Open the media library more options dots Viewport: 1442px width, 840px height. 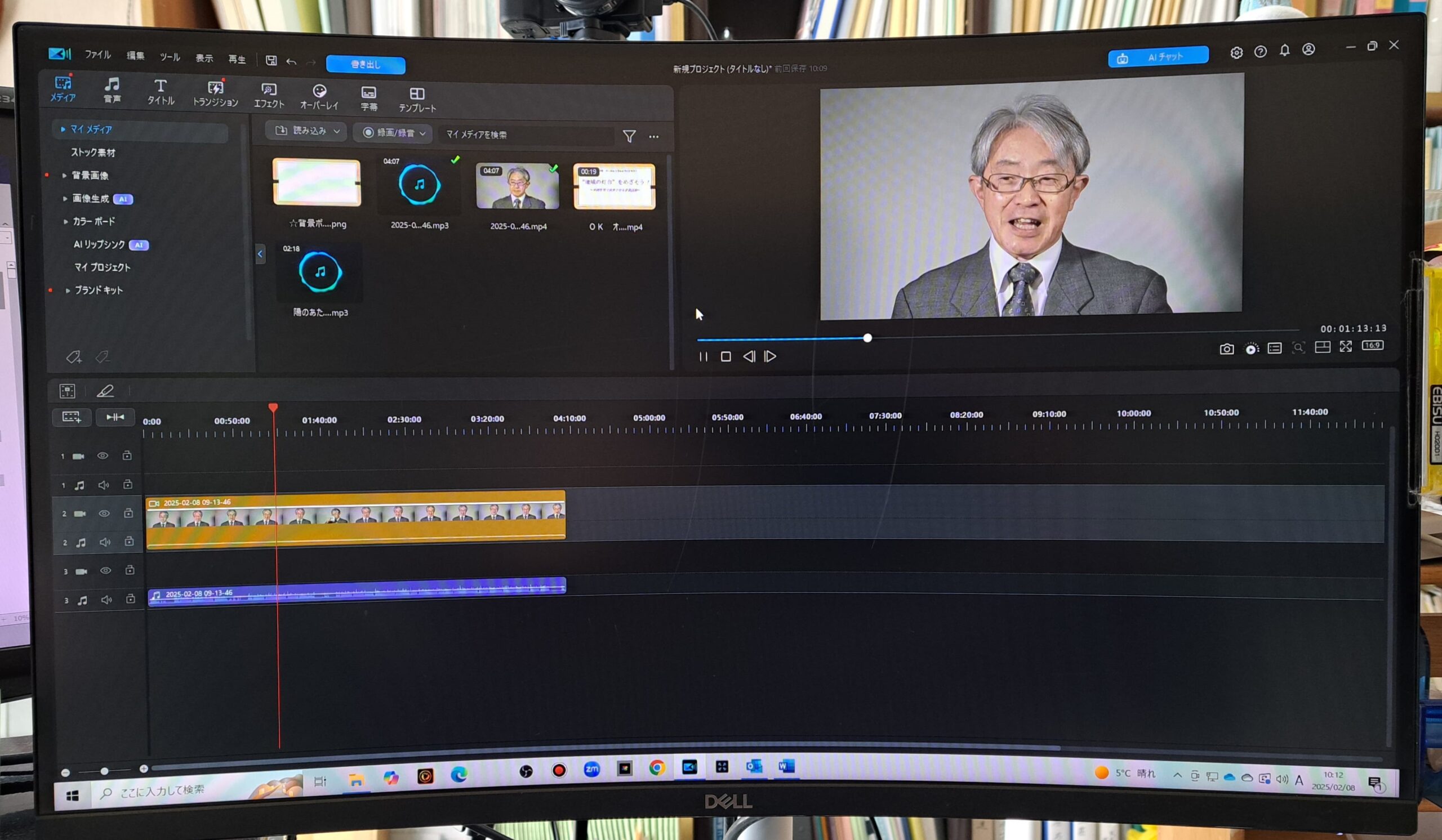tap(653, 137)
